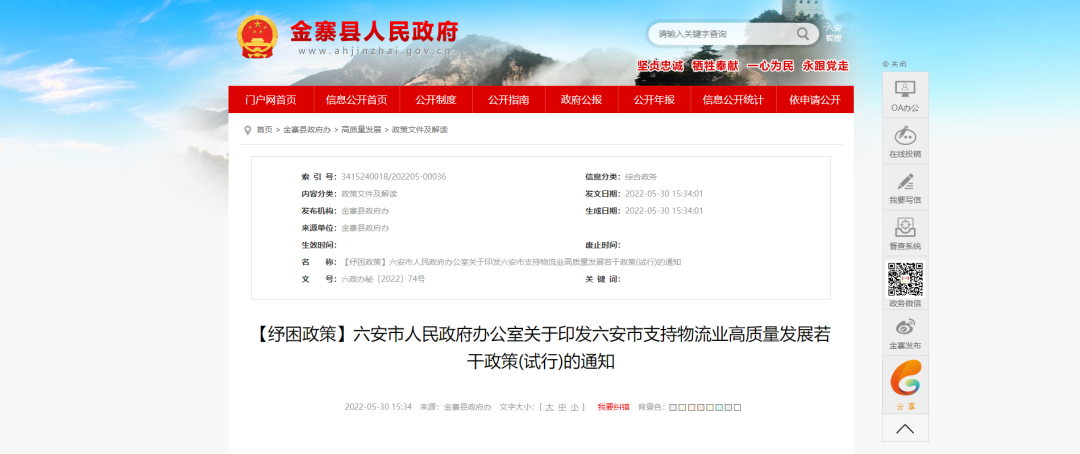The width and height of the screenshot is (1080, 454).
Task: Go to 金寨县政府办 breadcrumb link
Action: 307,130
